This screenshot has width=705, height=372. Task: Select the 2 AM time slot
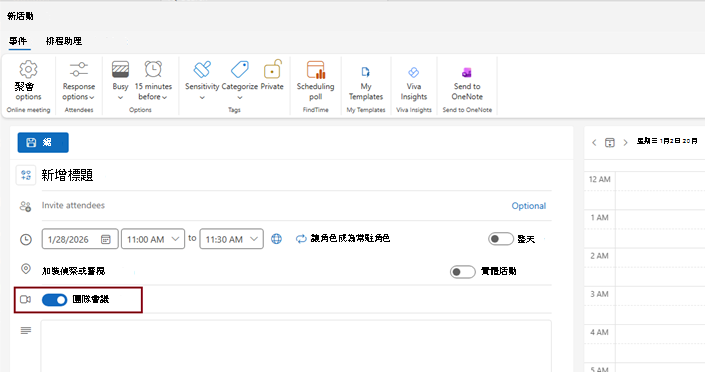point(660,267)
